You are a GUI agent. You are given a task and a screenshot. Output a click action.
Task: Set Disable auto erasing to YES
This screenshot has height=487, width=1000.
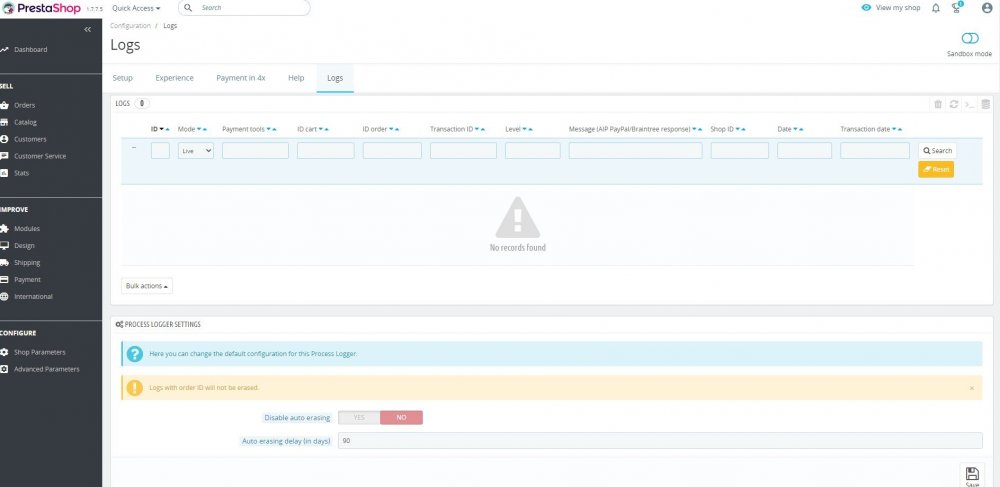point(359,418)
